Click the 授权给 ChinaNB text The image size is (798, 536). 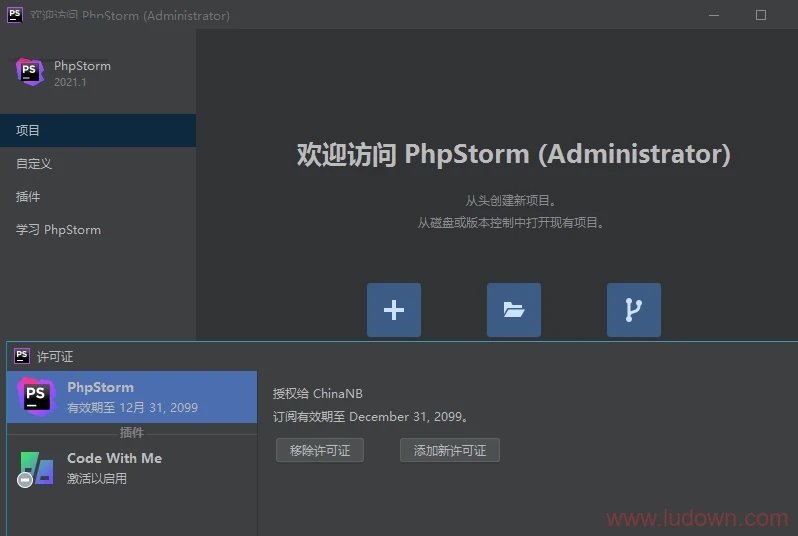(x=318, y=393)
